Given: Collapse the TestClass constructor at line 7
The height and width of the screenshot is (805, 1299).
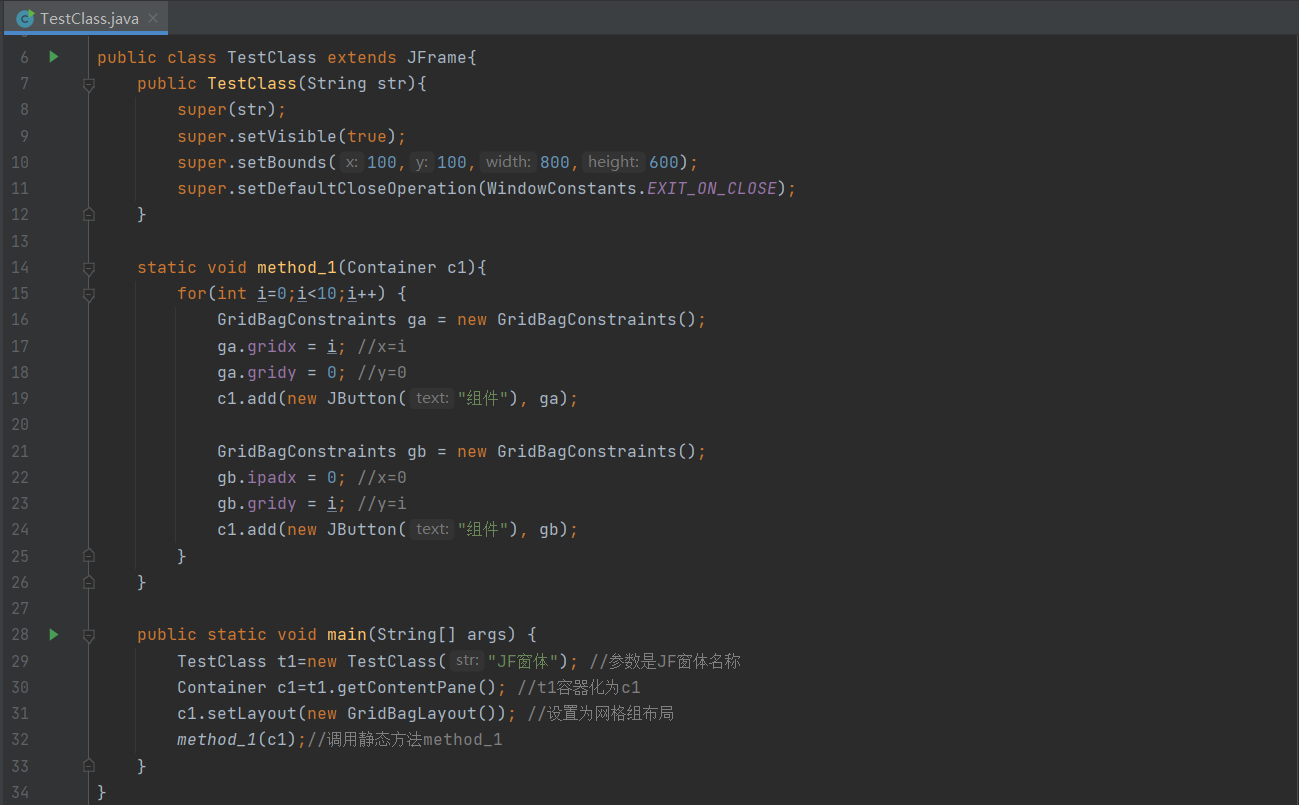Looking at the screenshot, I should point(89,85).
